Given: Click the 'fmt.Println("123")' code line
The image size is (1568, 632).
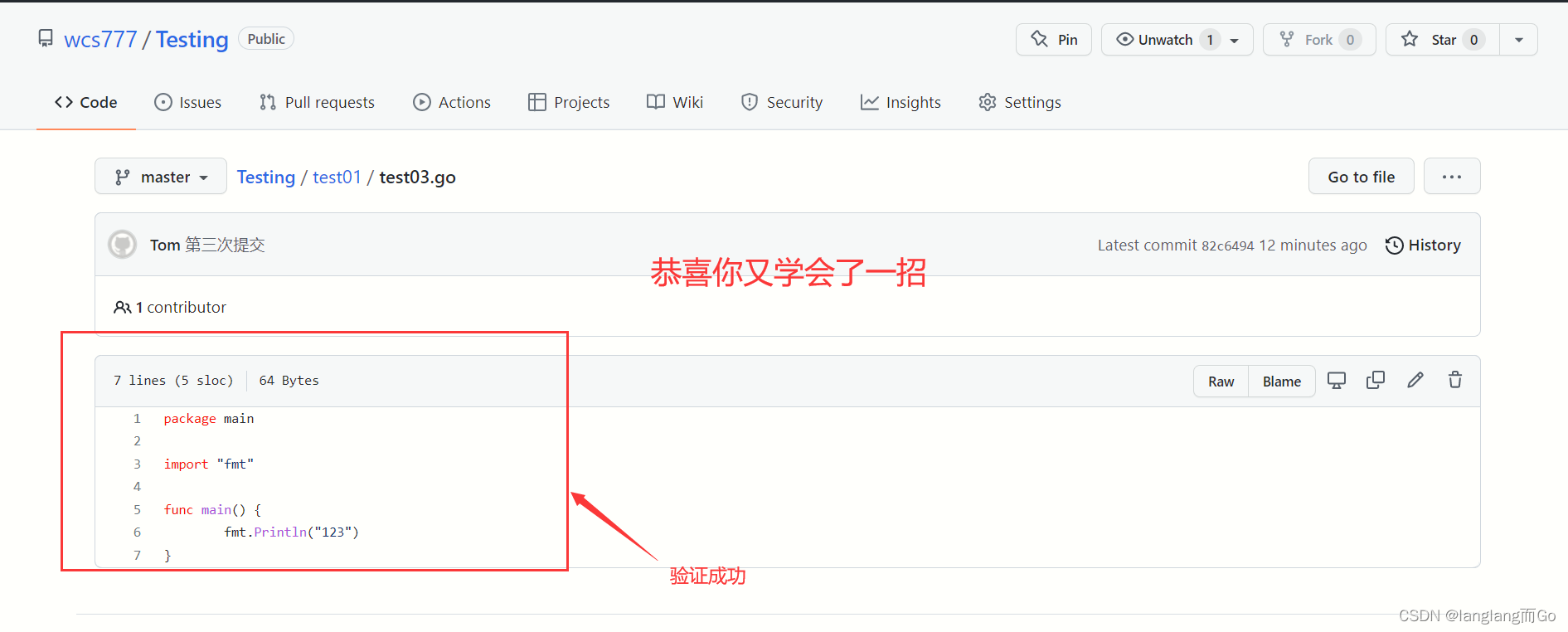Looking at the screenshot, I should pos(291,532).
